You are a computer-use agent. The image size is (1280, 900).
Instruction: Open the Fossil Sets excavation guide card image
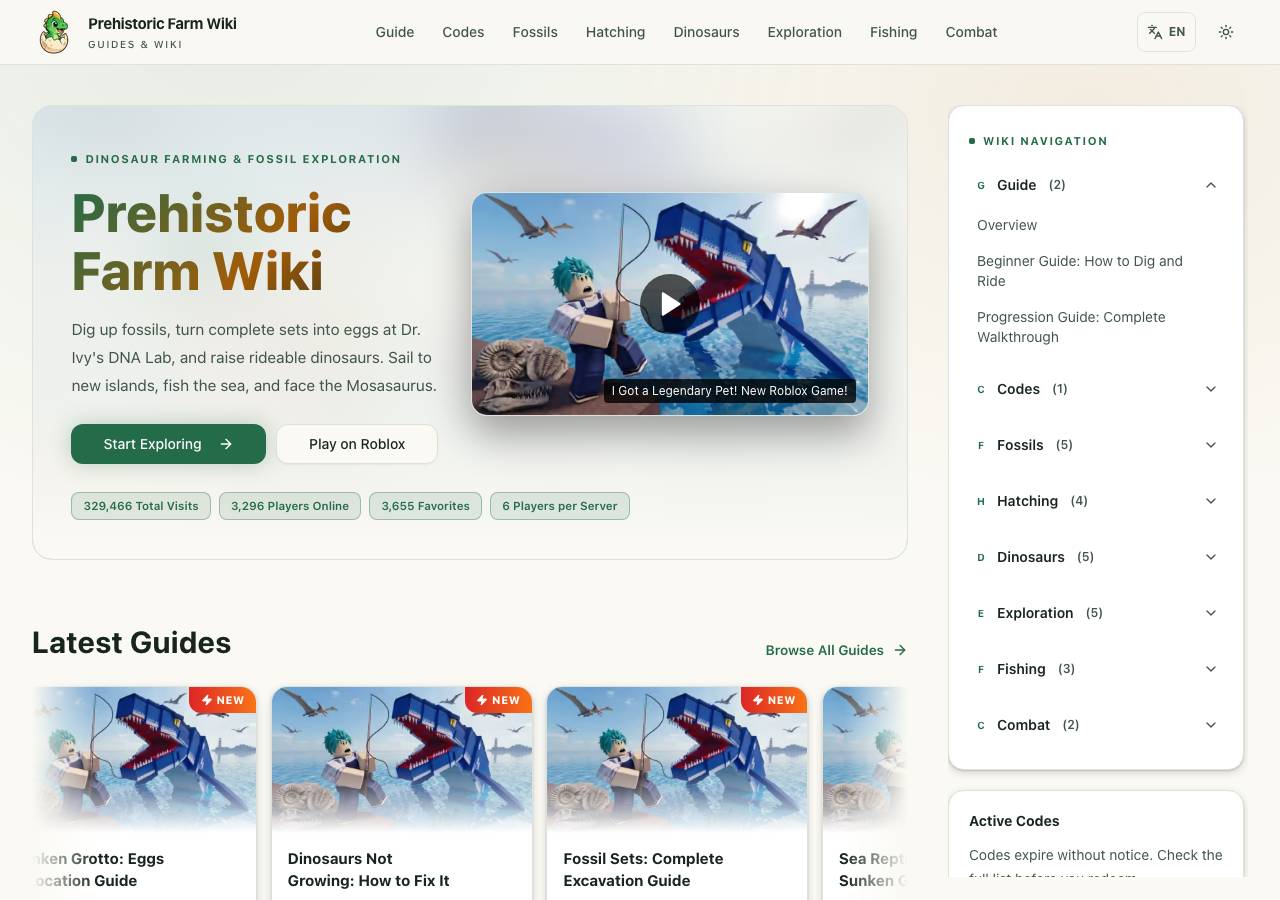pos(677,760)
